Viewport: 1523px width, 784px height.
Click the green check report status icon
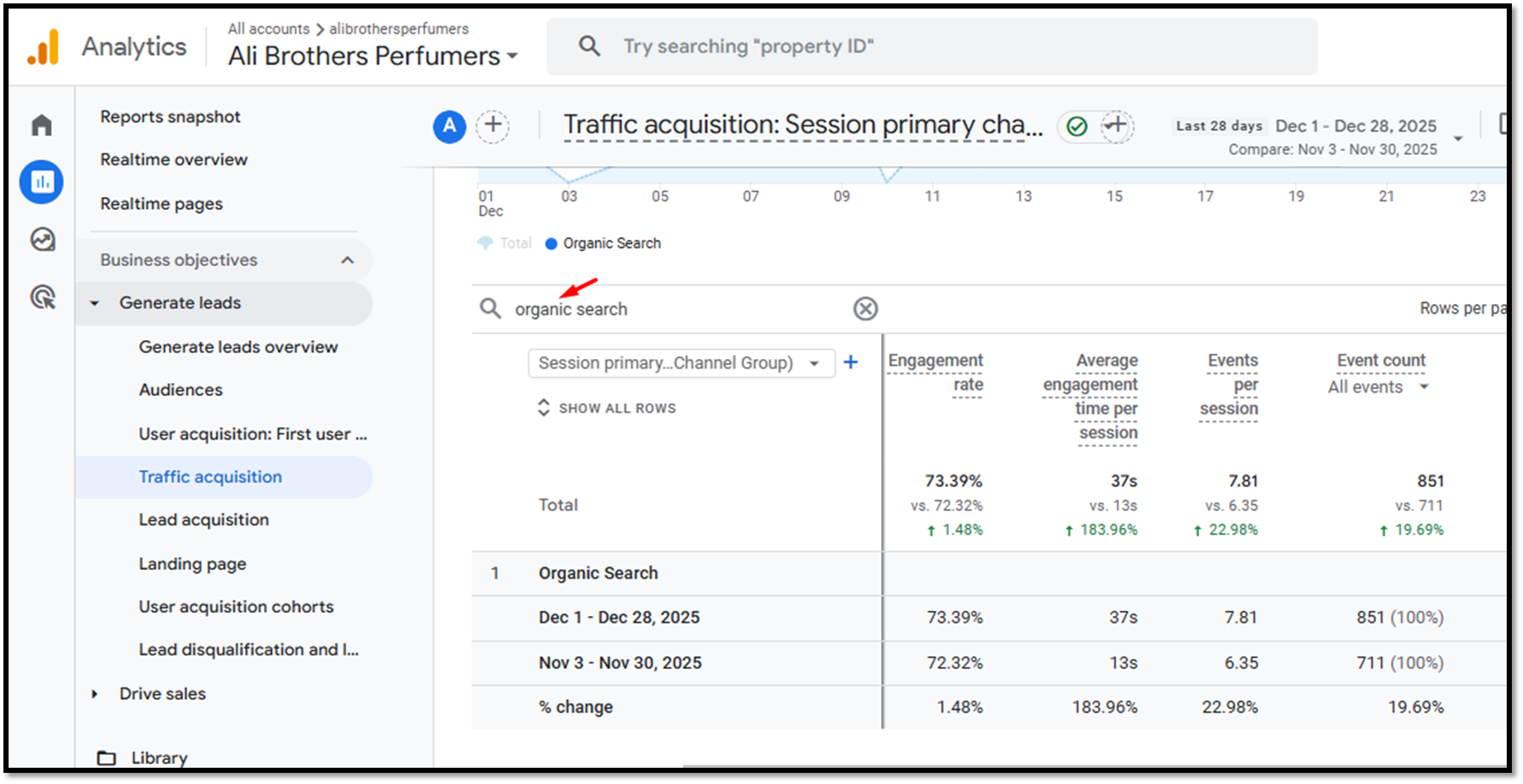(1076, 127)
